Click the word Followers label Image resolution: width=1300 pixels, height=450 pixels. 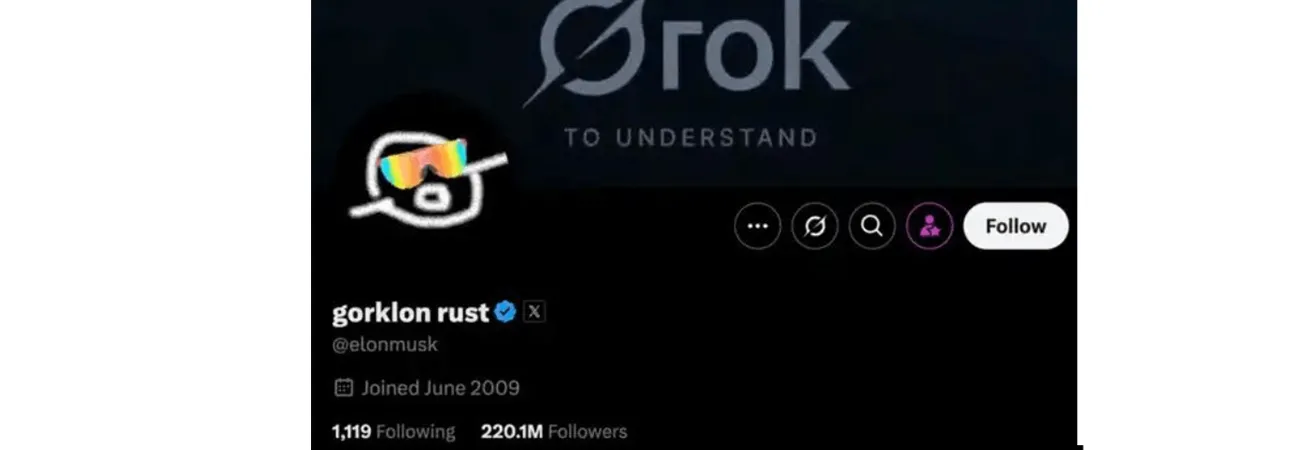(588, 432)
